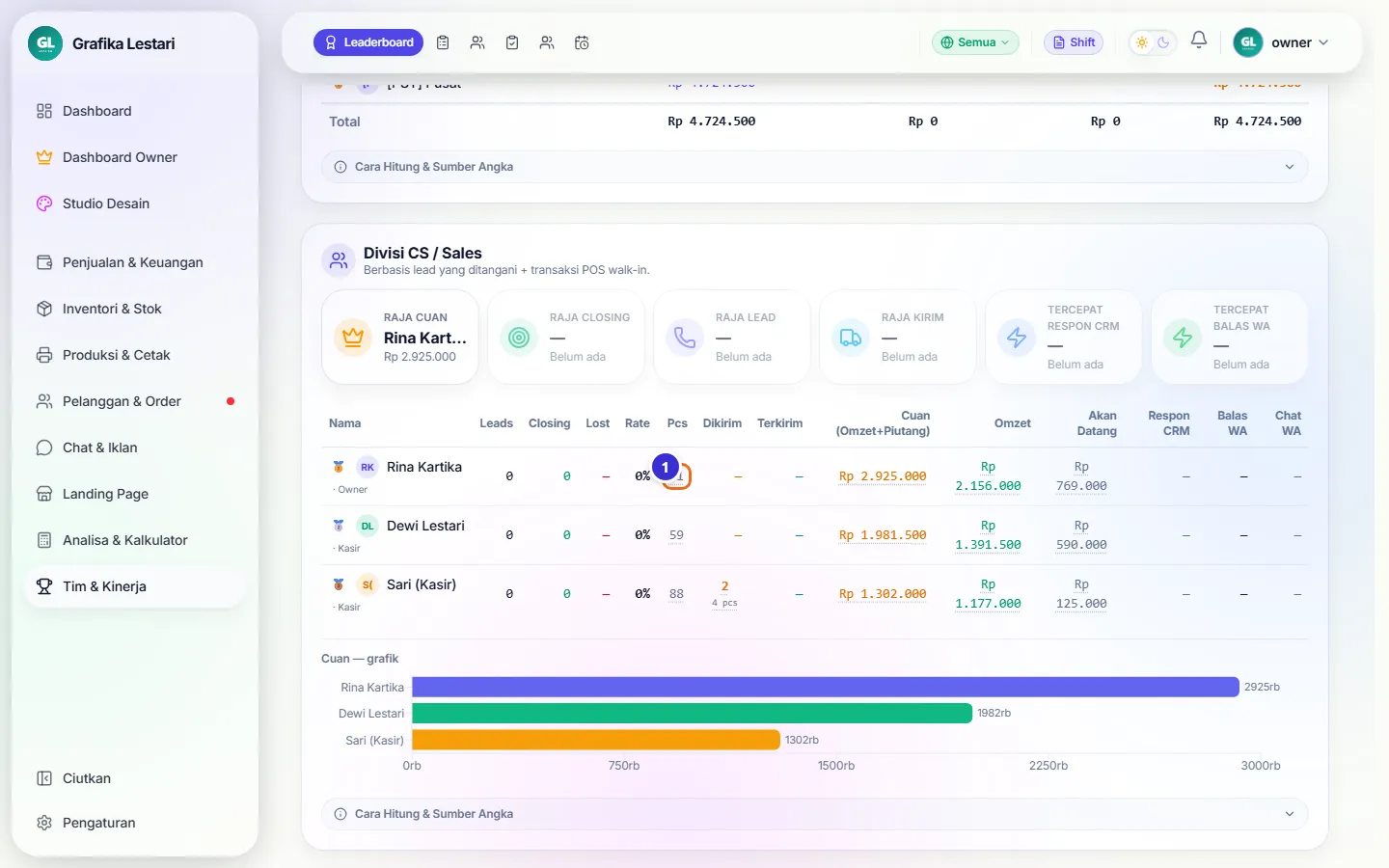Image resolution: width=1389 pixels, height=868 pixels.
Task: Open the Semua filter dropdown
Action: point(975,42)
